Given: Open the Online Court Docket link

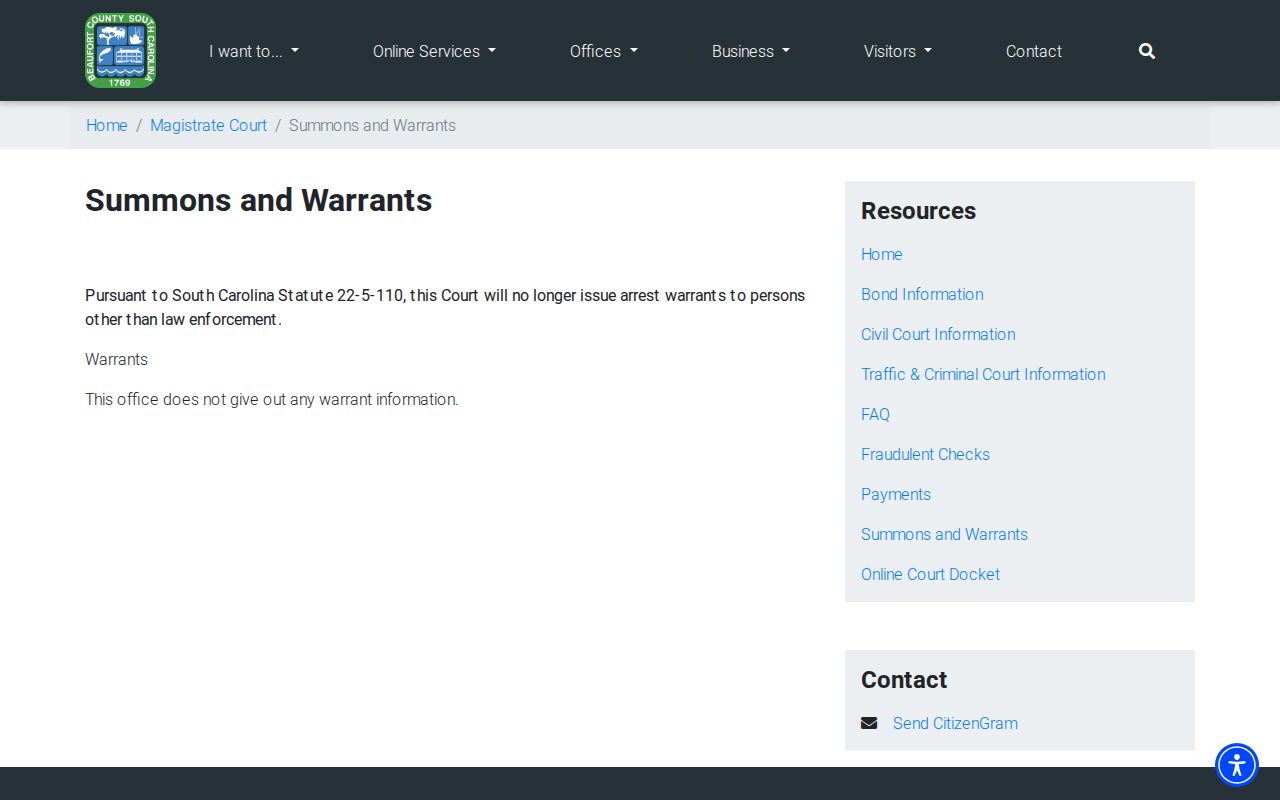Looking at the screenshot, I should click(x=930, y=574).
